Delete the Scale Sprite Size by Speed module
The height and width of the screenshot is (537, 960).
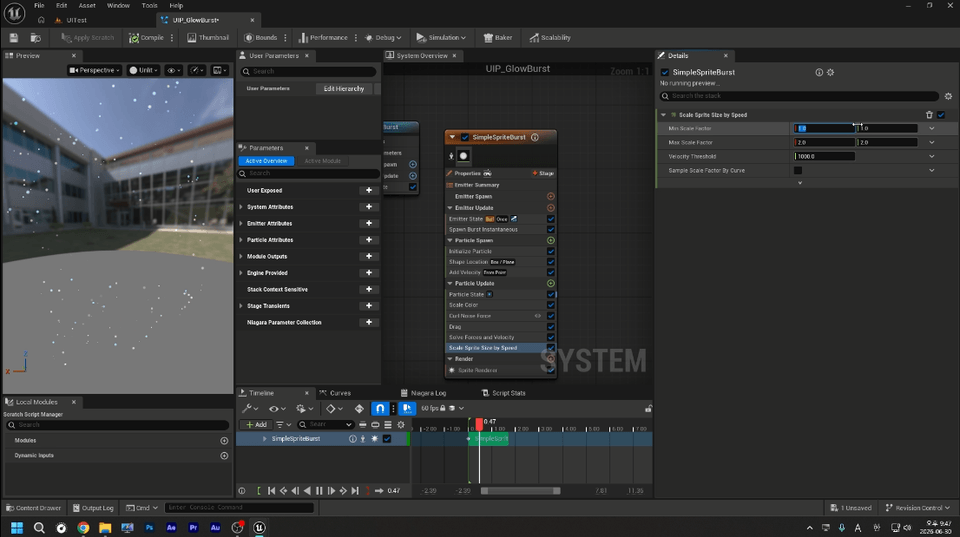point(929,115)
